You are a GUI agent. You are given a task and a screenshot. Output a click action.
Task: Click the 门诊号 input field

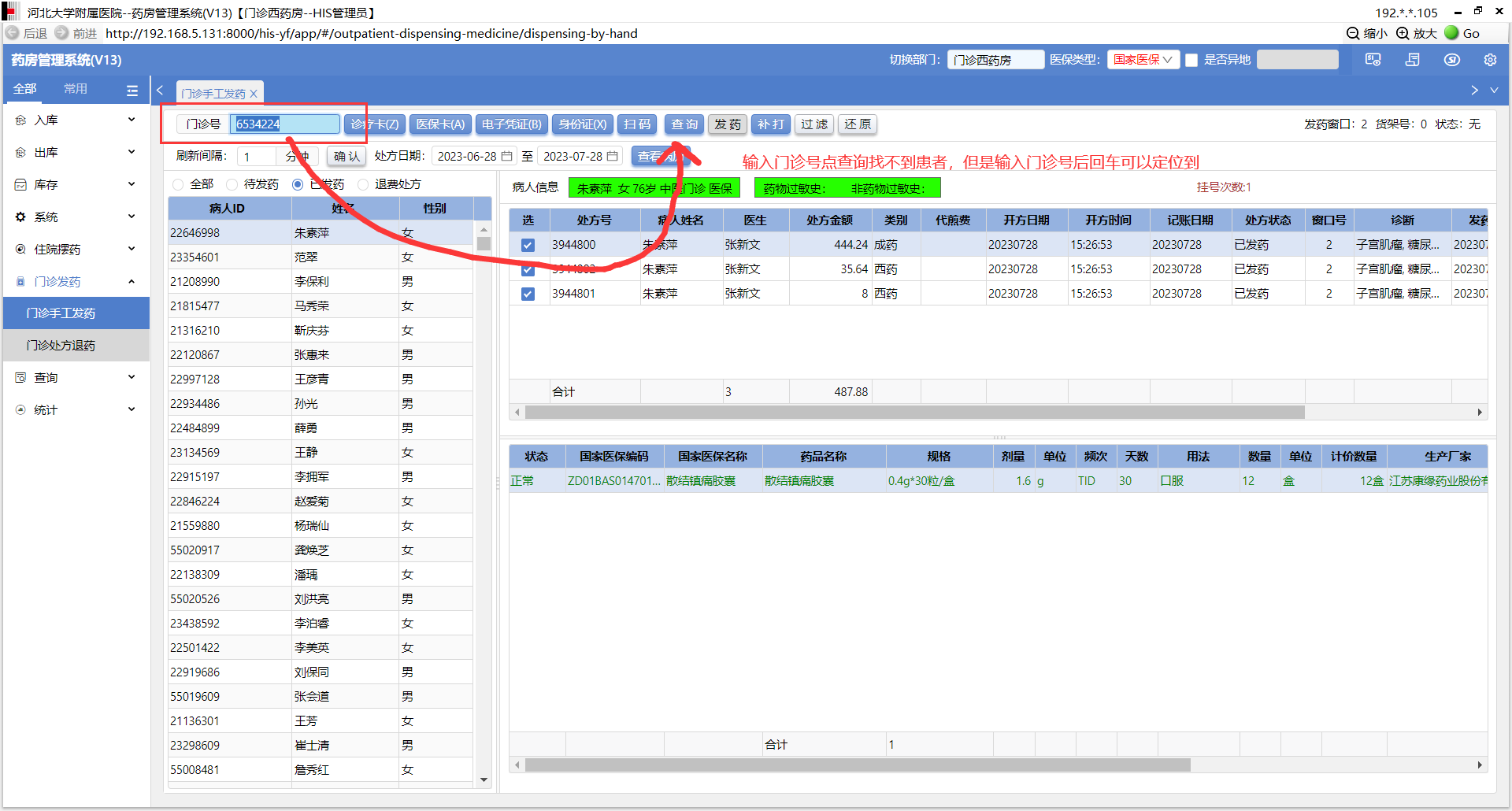pos(284,124)
